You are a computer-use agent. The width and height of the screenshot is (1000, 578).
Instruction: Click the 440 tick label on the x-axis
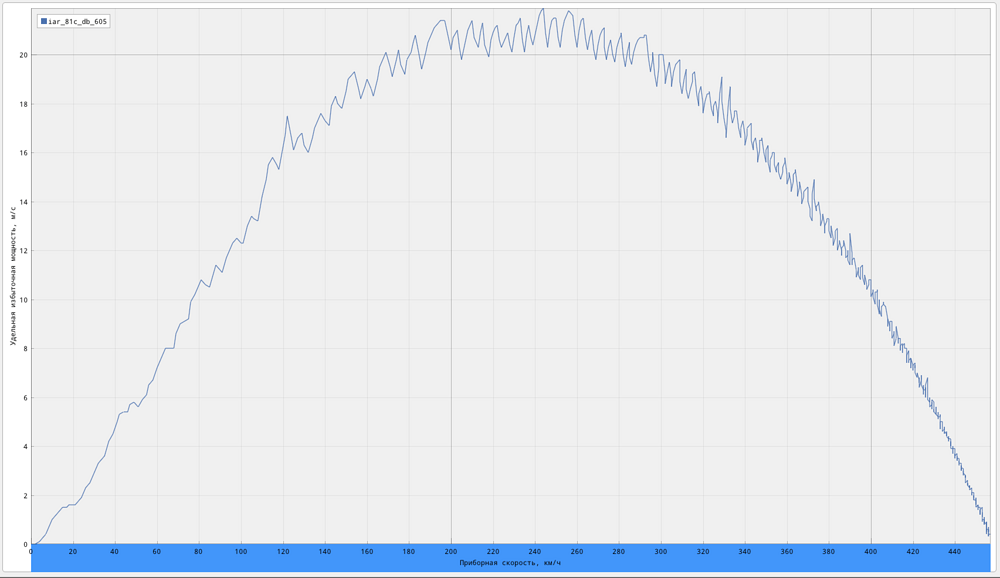tap(955, 551)
